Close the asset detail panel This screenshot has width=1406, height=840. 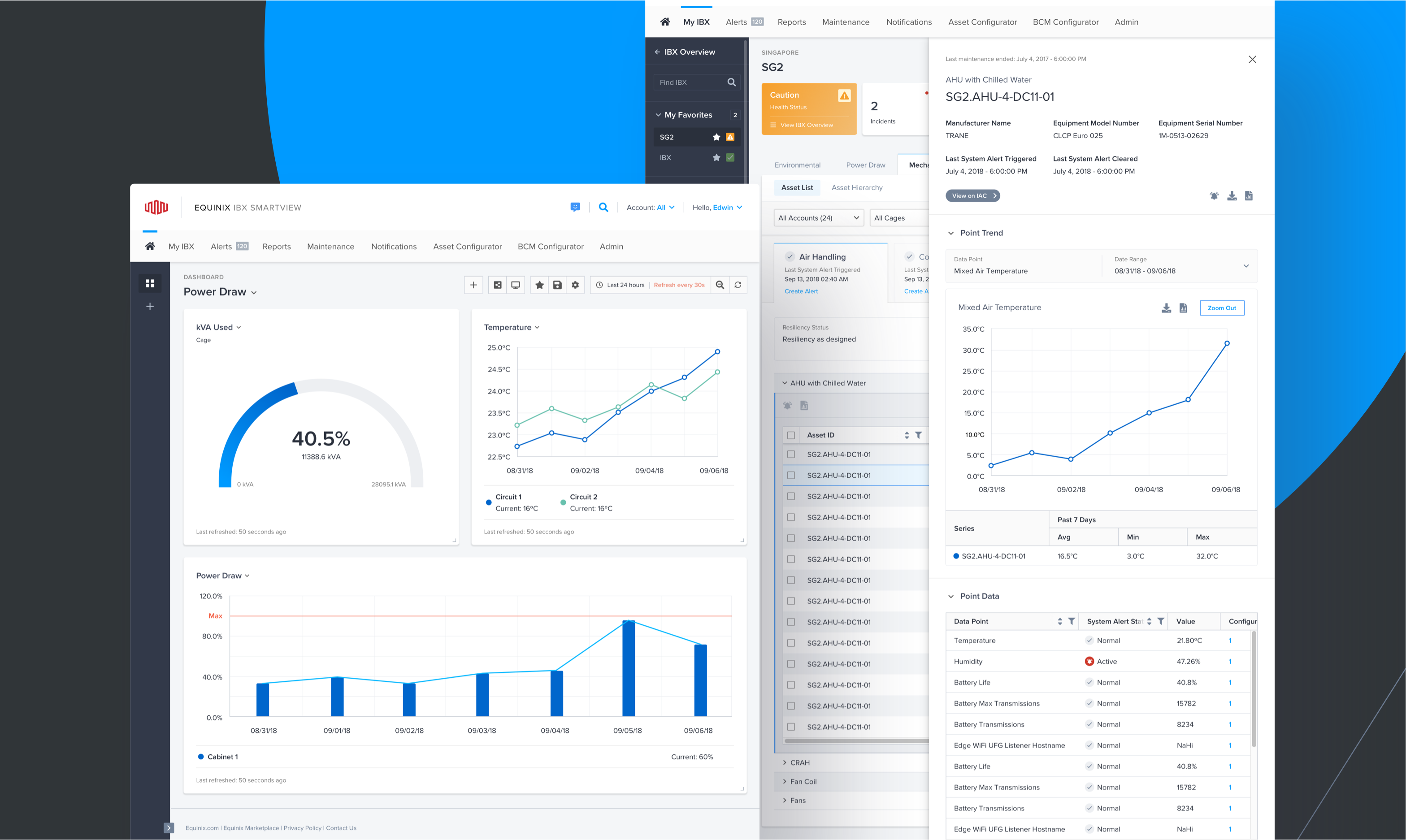(x=1253, y=60)
